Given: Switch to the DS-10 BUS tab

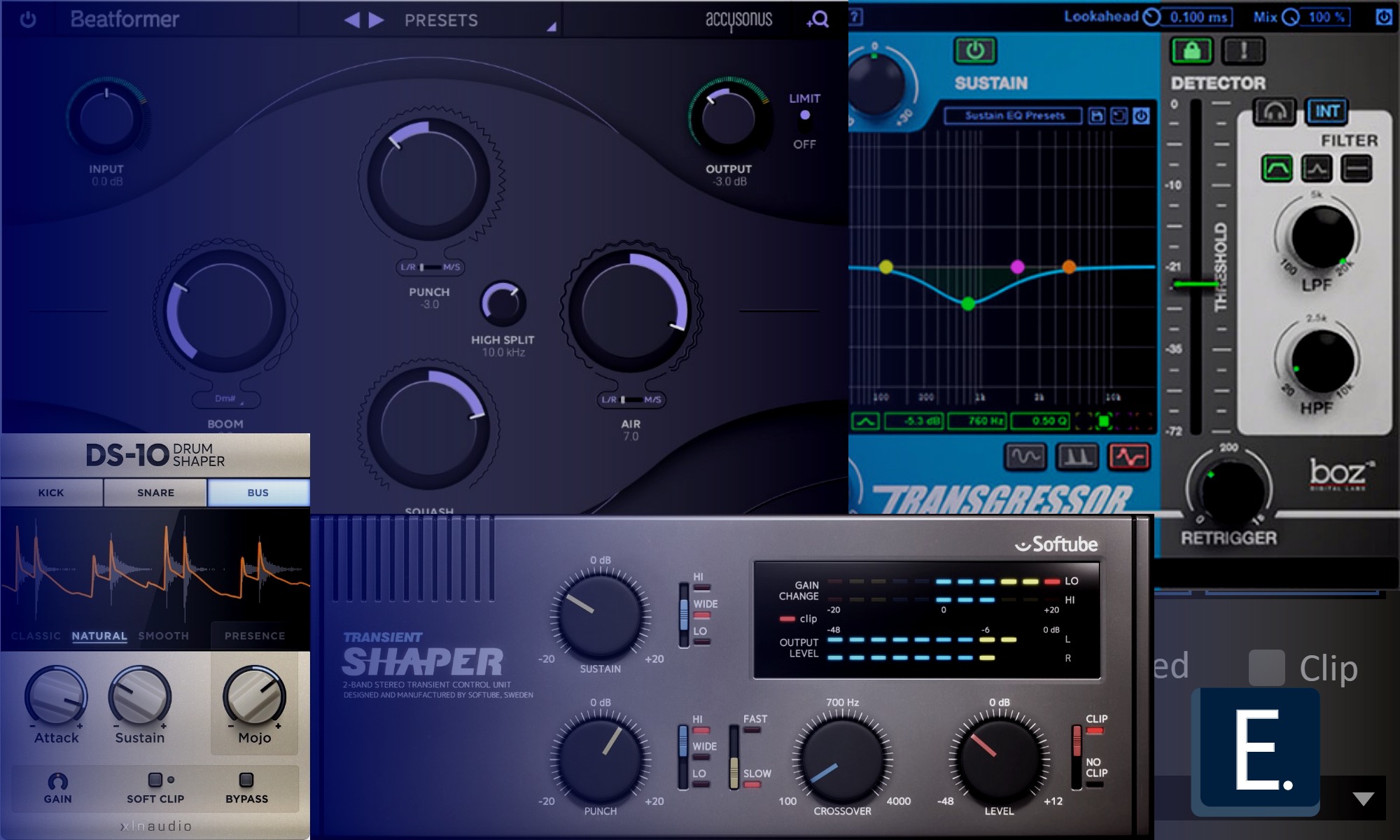Looking at the screenshot, I should pyautogui.click(x=258, y=493).
